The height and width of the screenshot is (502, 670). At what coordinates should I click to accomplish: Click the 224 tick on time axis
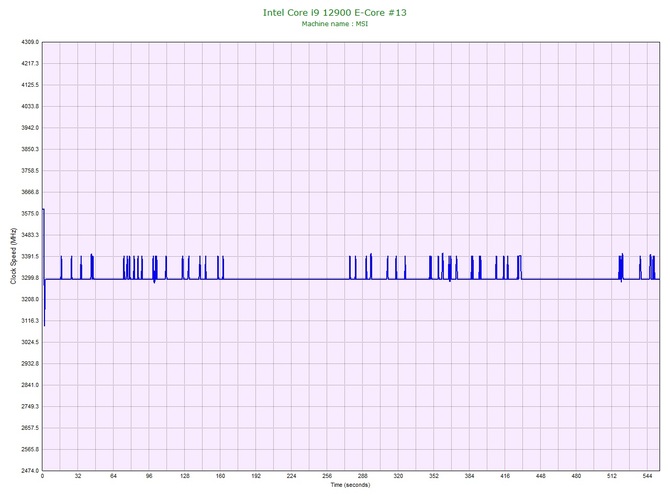[291, 476]
